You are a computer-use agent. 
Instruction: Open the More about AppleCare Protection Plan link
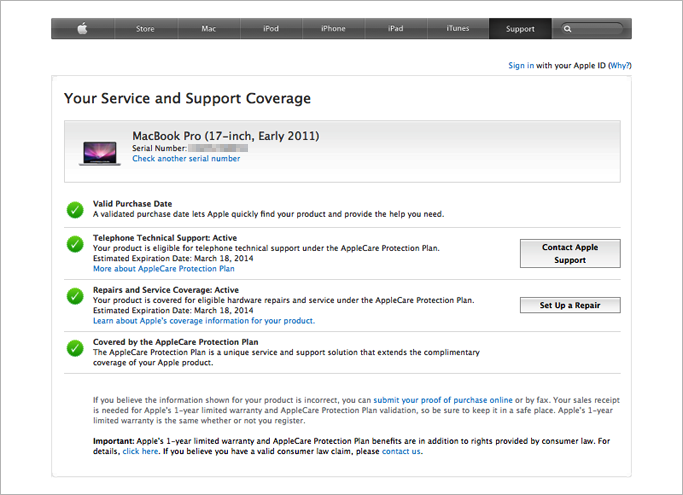[164, 269]
